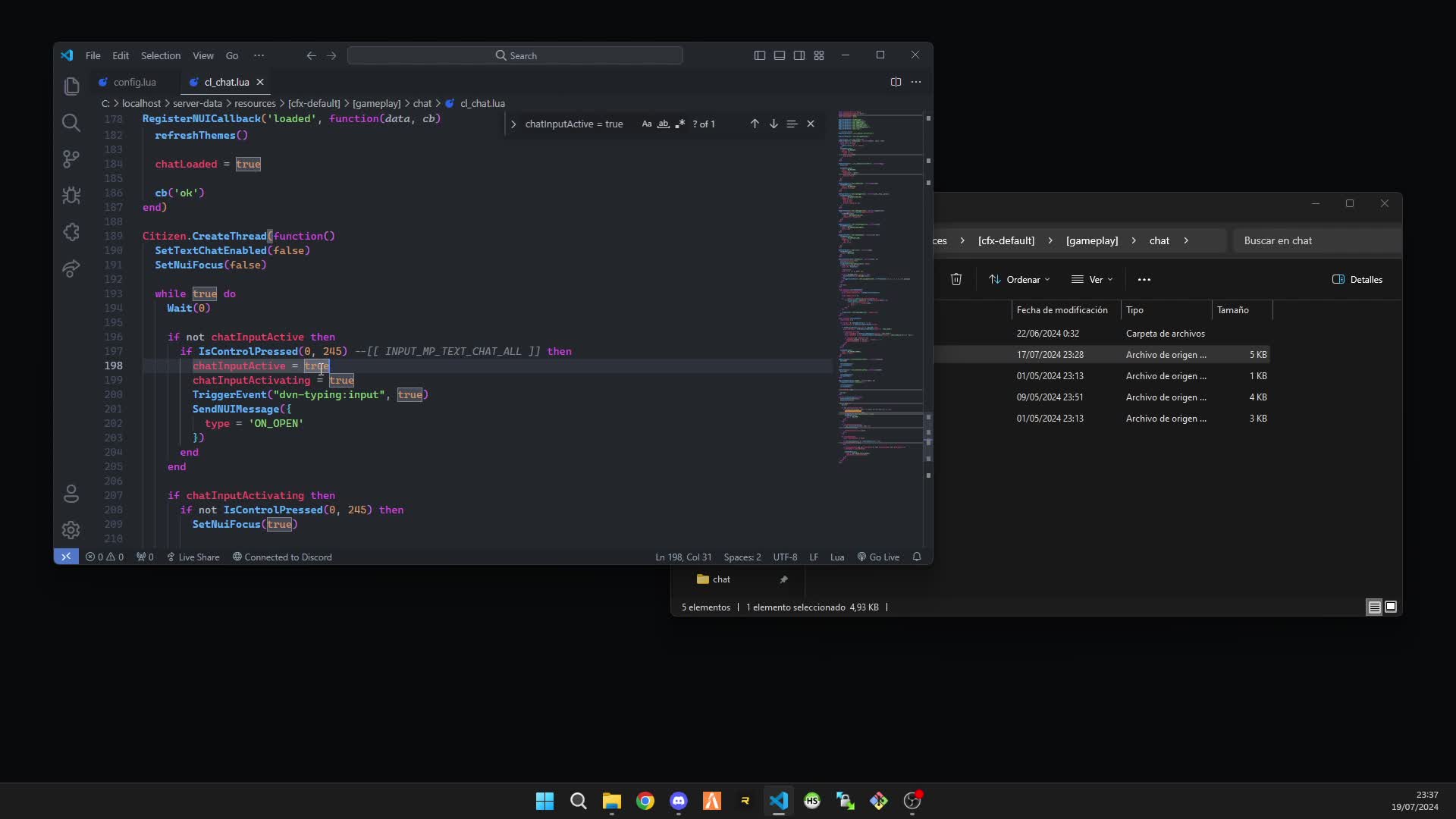Go forward in VS Code navigation
This screenshot has height=819, width=1456.
pos(331,55)
